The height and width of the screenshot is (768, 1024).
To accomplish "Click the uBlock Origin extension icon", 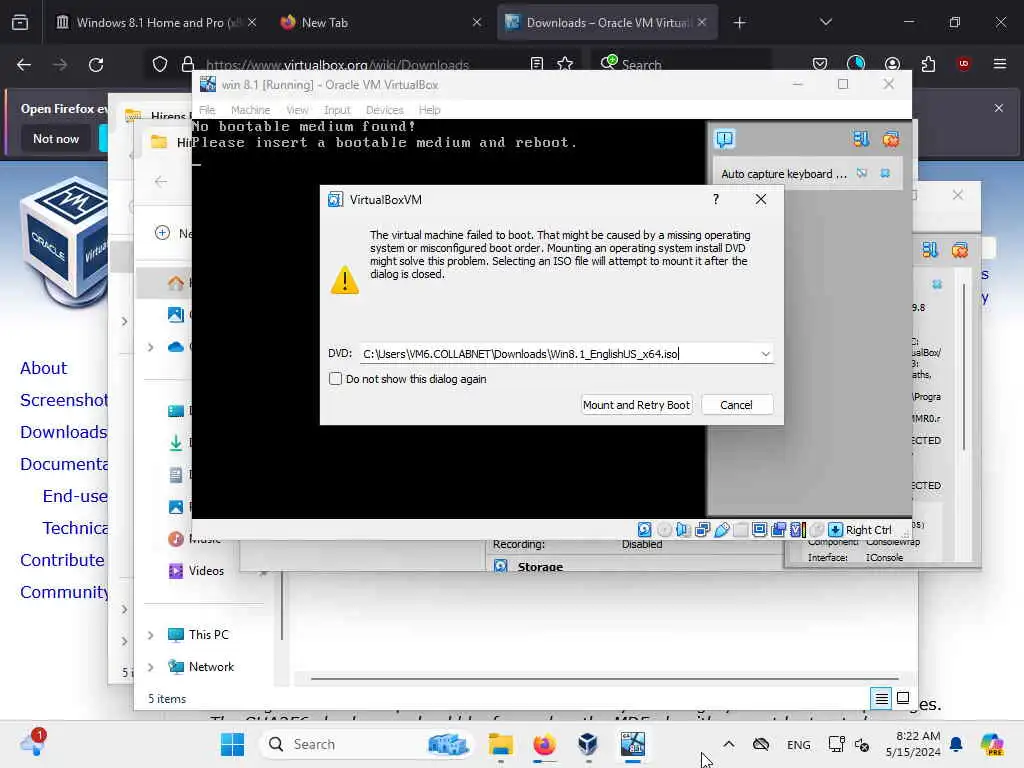I will point(963,63).
